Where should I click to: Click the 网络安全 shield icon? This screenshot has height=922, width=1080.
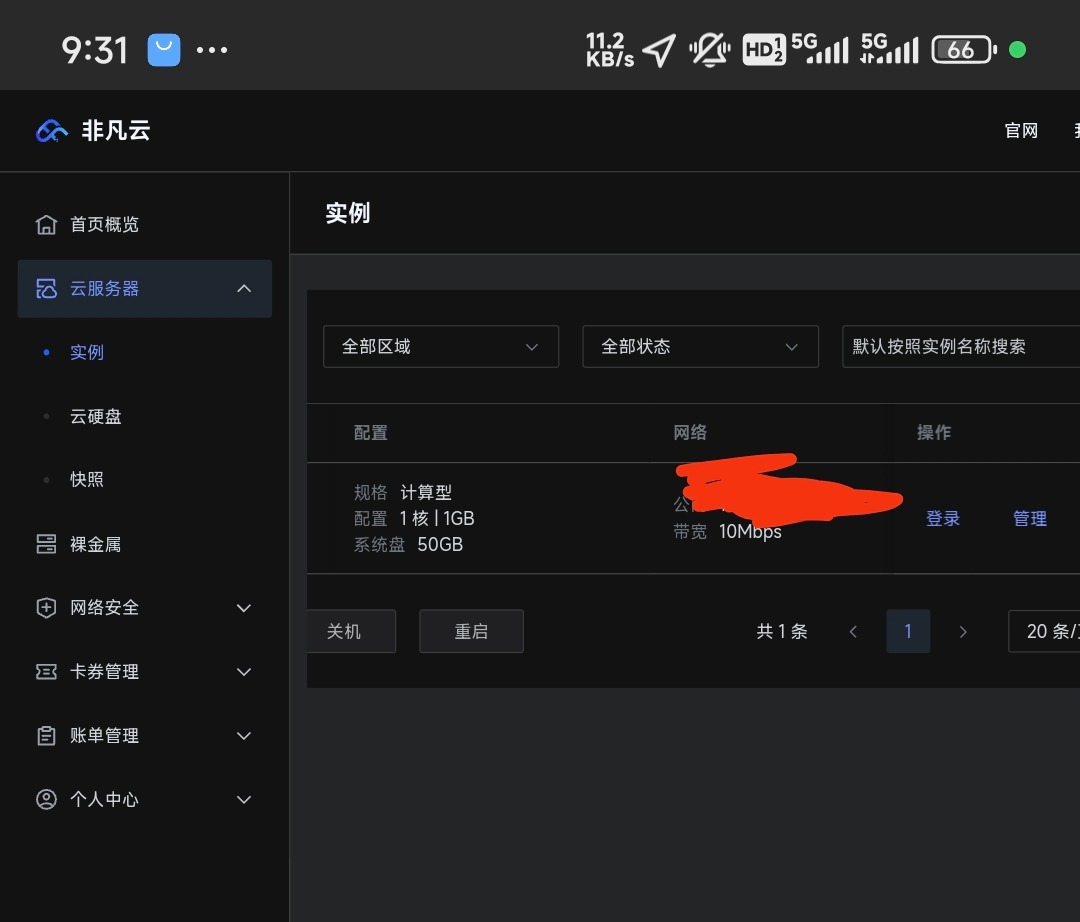46,607
